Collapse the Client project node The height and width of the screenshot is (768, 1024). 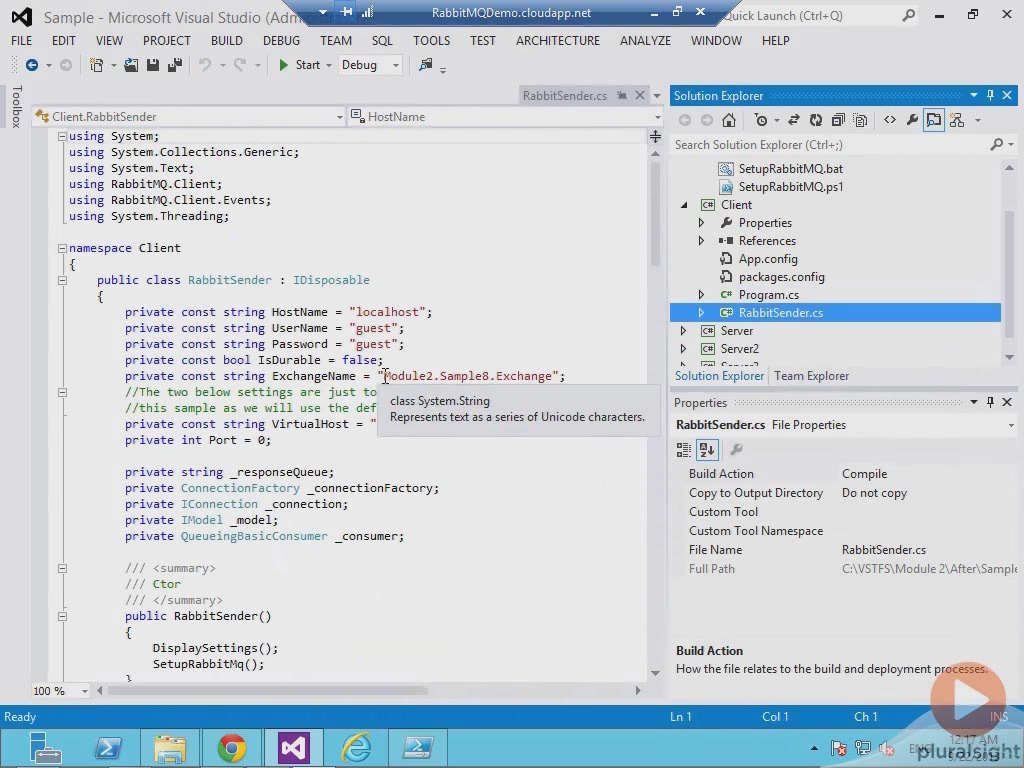coord(684,205)
